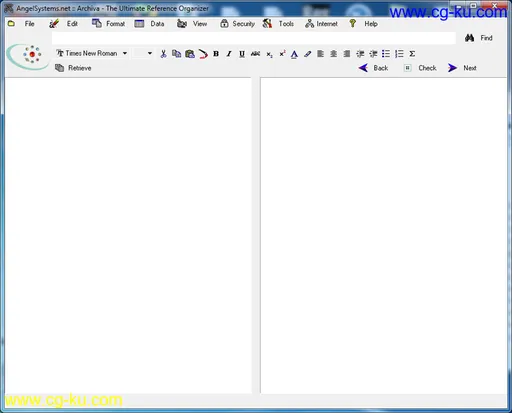Click the Paste clipboard icon
The height and width of the screenshot is (413, 512).
(x=190, y=54)
